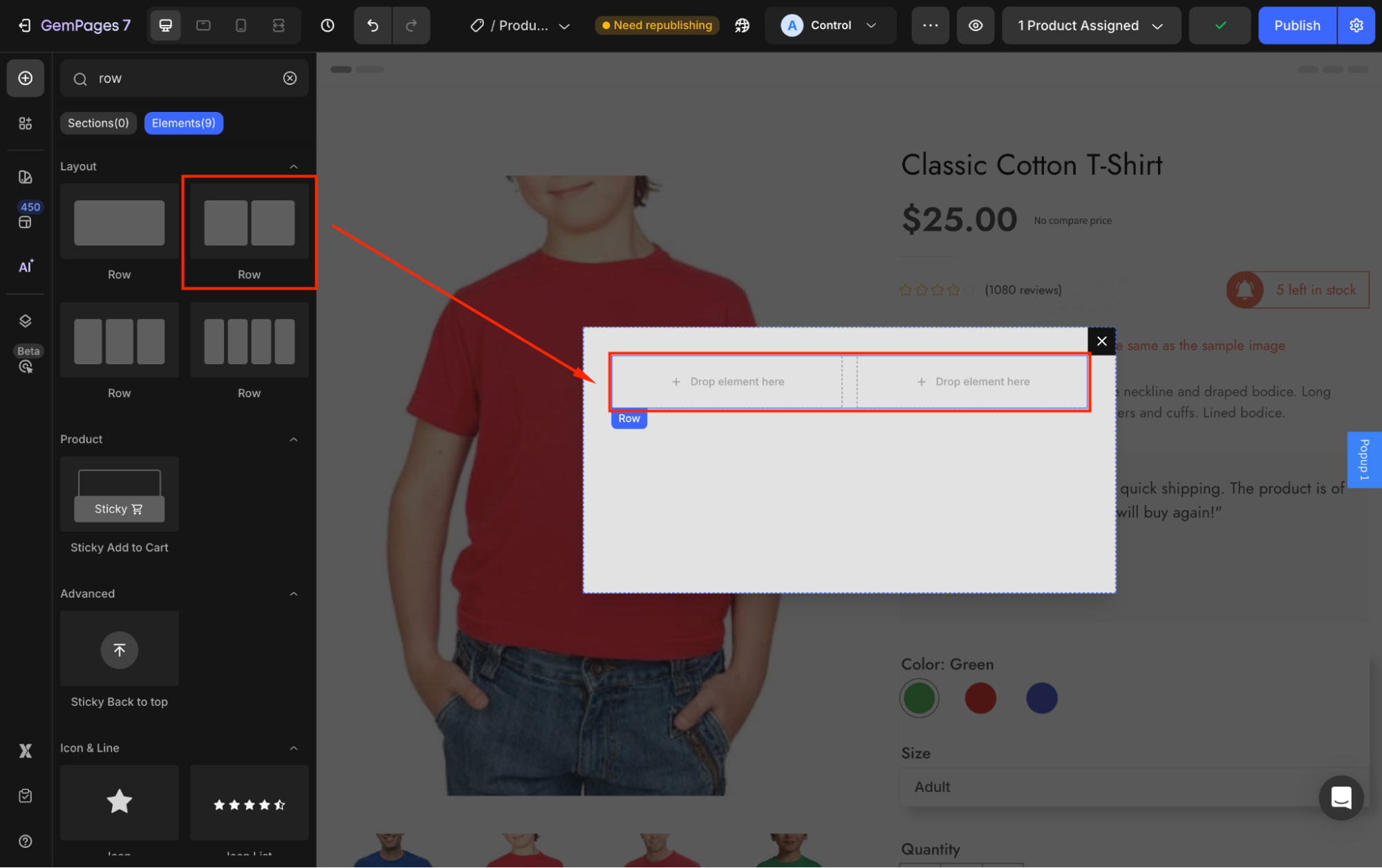Switch to the Sections(0) tab
Screen dimensions: 1382x868
pyautogui.click(x=98, y=123)
